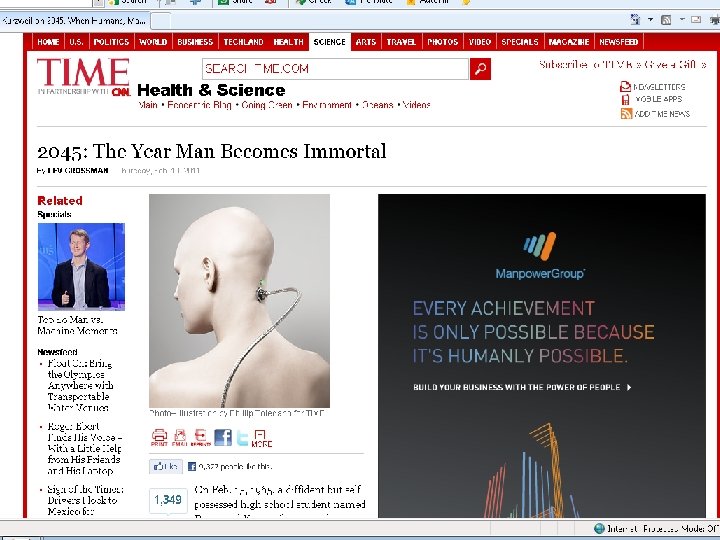This screenshot has width=720, height=540.
Task: Click the ManpowerGroup logo in the ad
Action: click(540, 256)
